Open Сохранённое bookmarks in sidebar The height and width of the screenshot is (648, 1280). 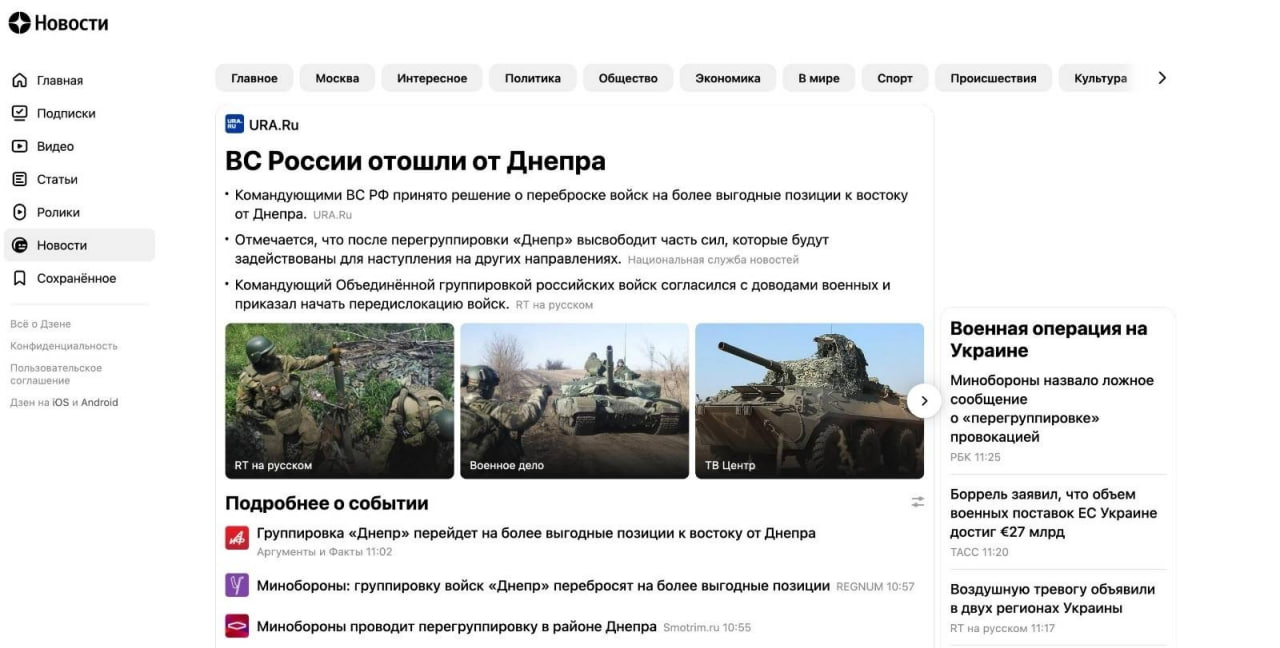pyautogui.click(x=76, y=278)
